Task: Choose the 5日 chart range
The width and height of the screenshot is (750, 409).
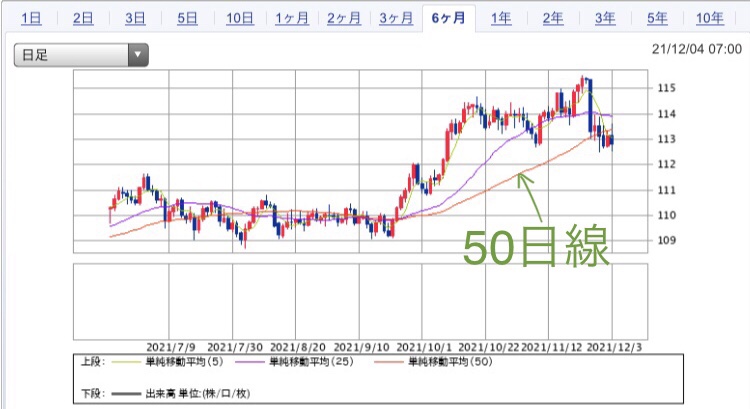Action: point(188,19)
